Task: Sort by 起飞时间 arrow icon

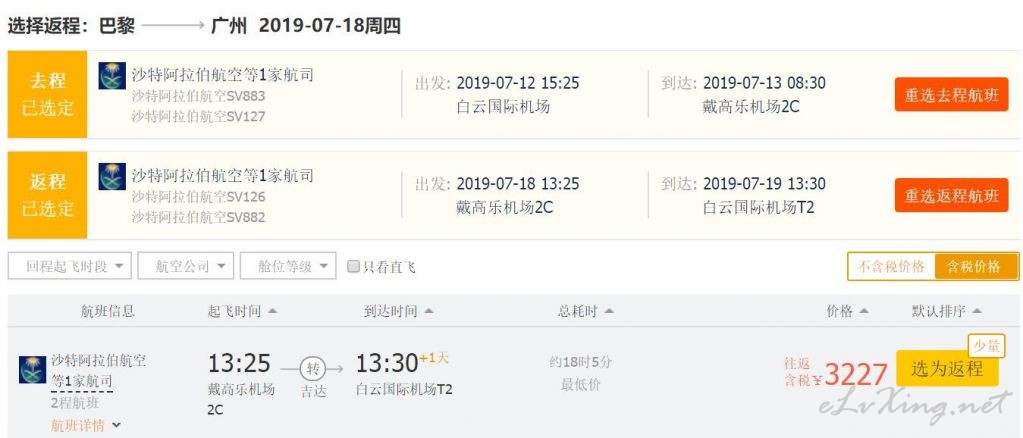Action: pyautogui.click(x=272, y=311)
